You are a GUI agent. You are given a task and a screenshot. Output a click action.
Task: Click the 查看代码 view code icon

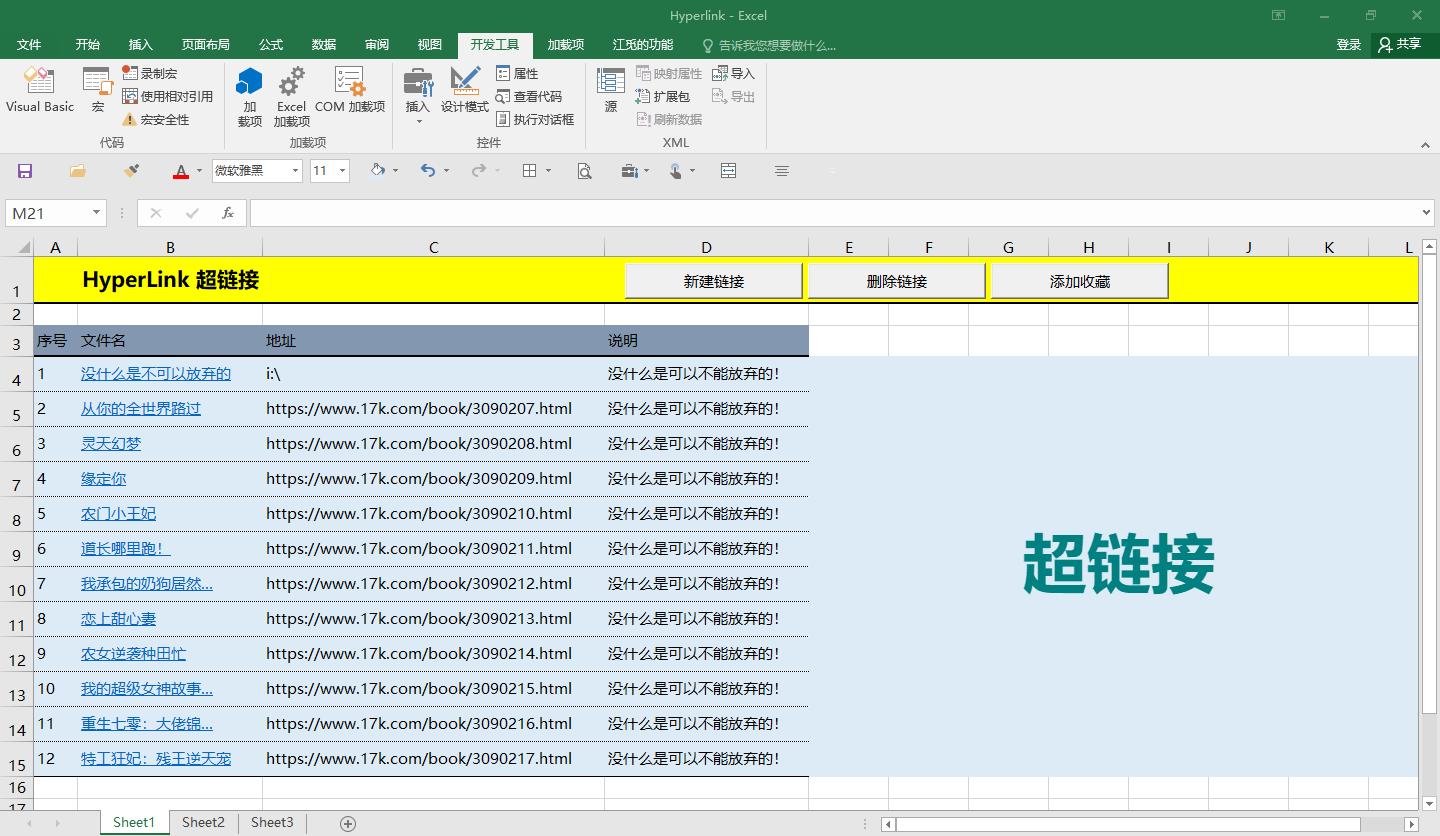(x=504, y=96)
